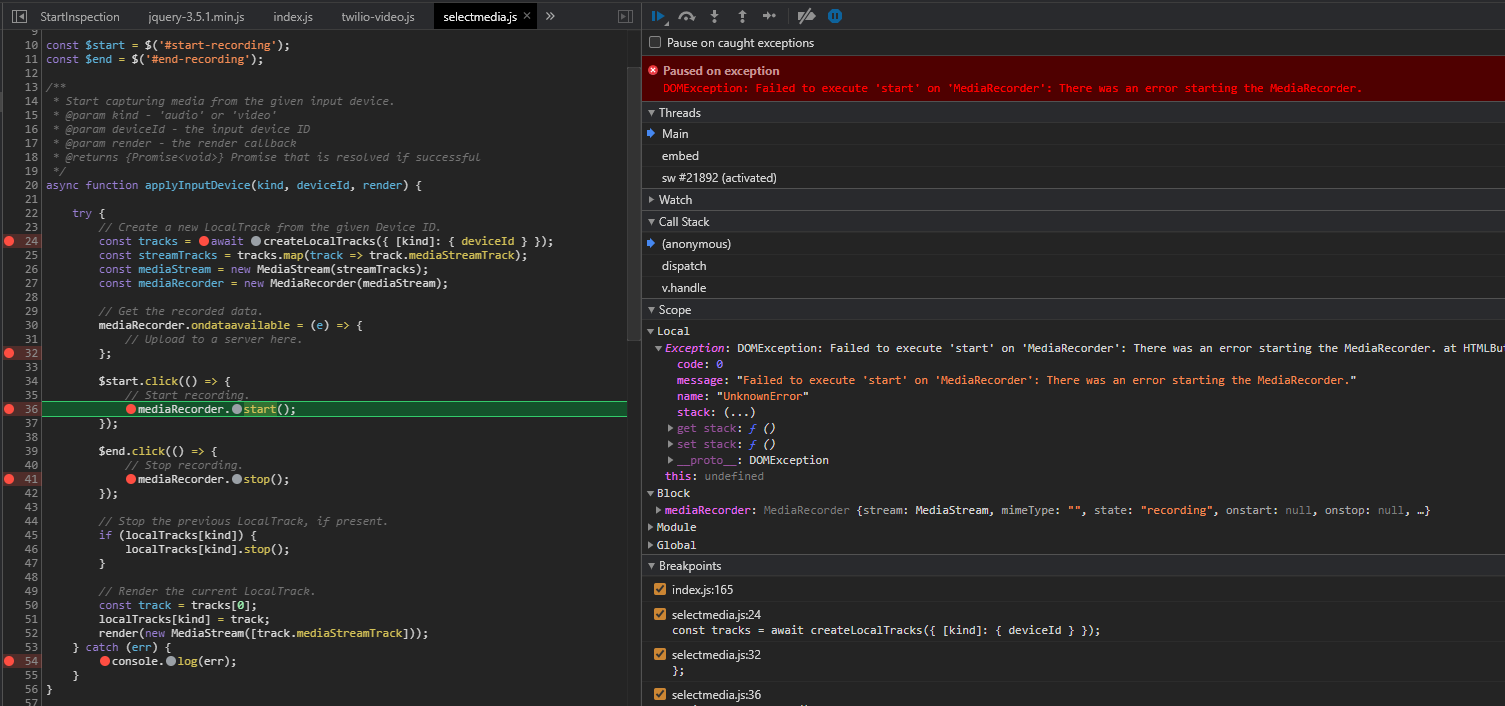The width and height of the screenshot is (1505, 706).
Task: Click the show navigator icon
Action: pyautogui.click(x=19, y=16)
